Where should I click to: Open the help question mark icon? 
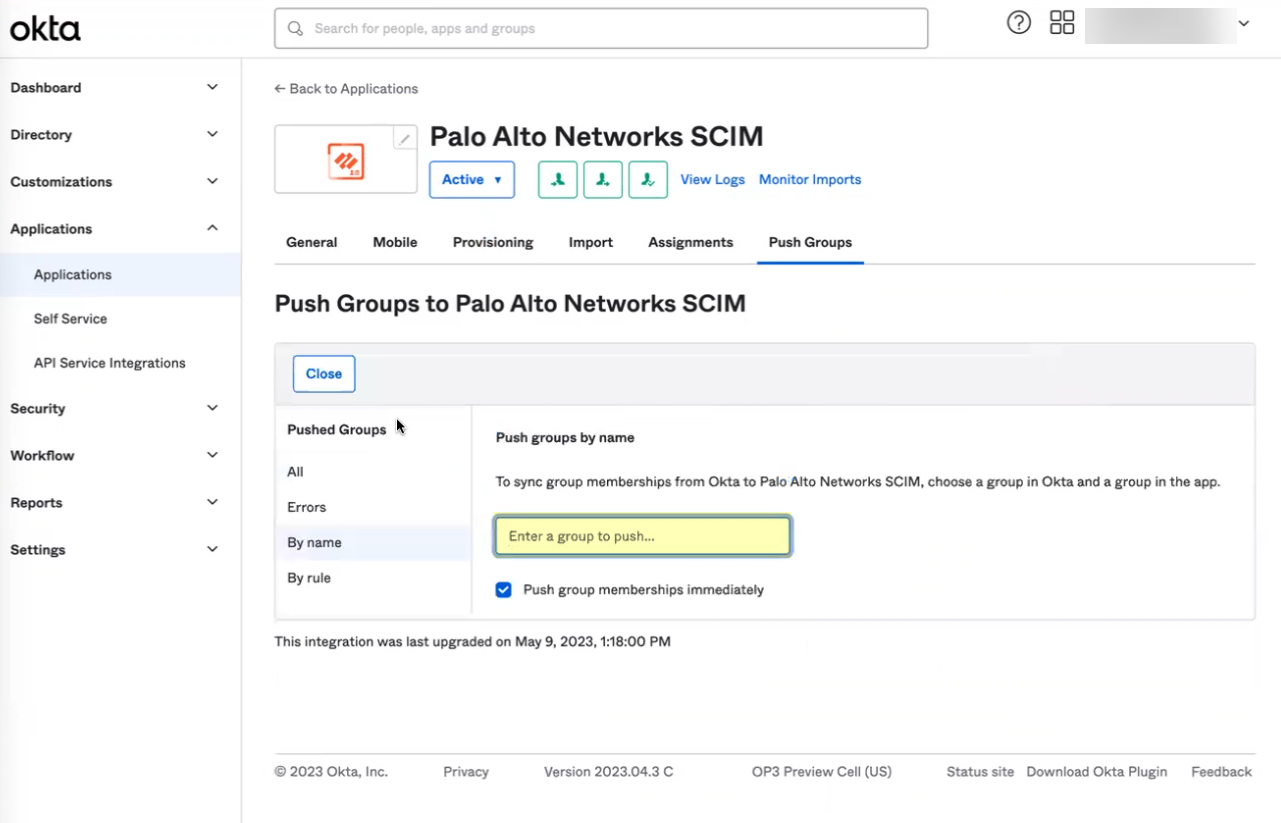pos(1019,23)
